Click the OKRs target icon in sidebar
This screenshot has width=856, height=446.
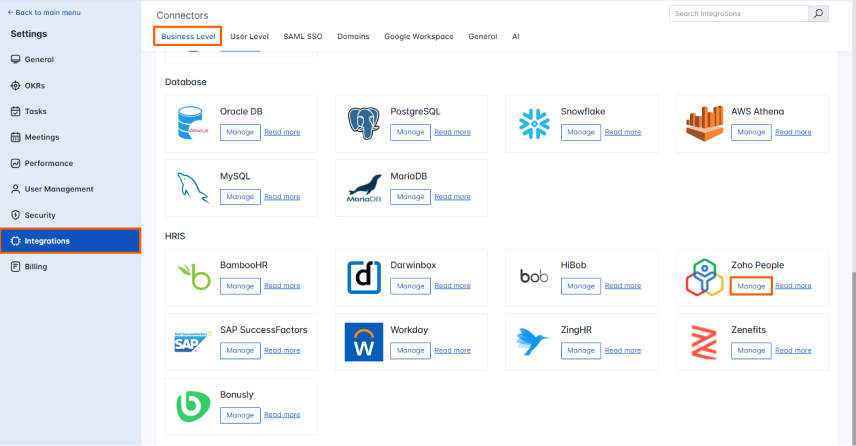(15, 86)
